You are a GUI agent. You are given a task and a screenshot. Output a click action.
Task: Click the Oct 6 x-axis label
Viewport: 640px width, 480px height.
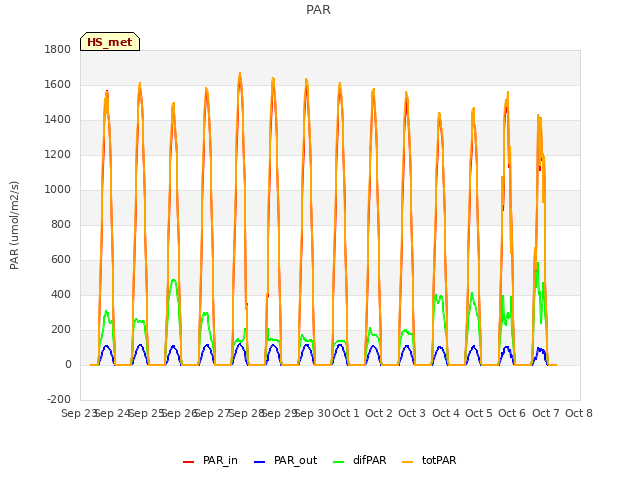(x=512, y=413)
